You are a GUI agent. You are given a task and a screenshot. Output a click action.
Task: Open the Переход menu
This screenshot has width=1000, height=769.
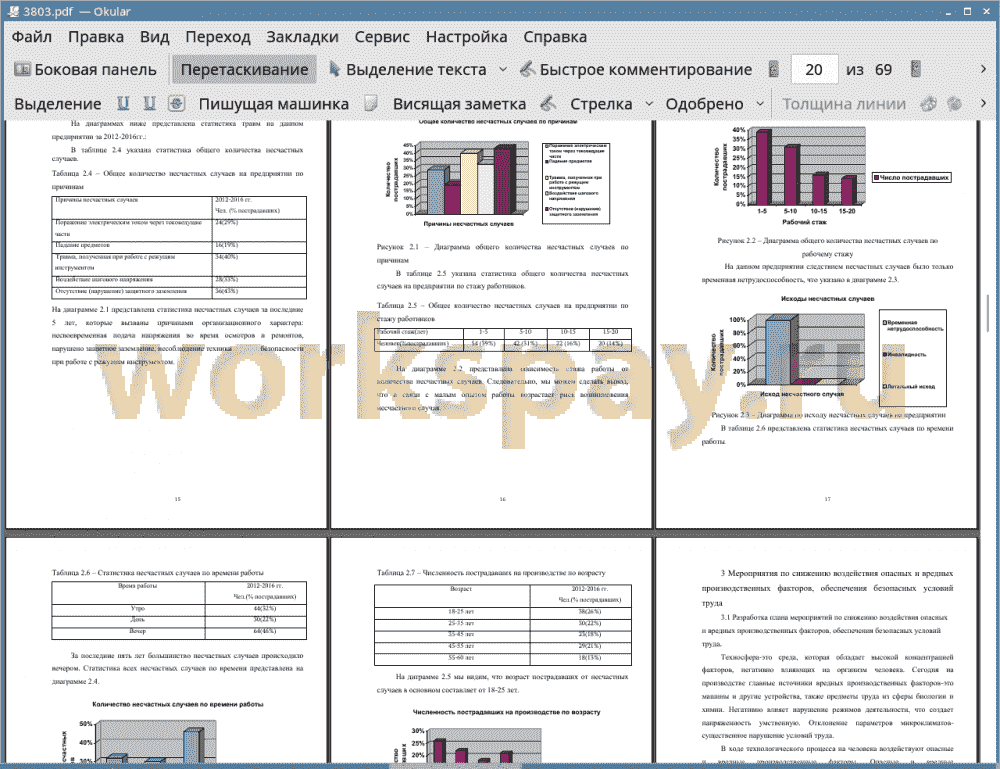coord(217,37)
